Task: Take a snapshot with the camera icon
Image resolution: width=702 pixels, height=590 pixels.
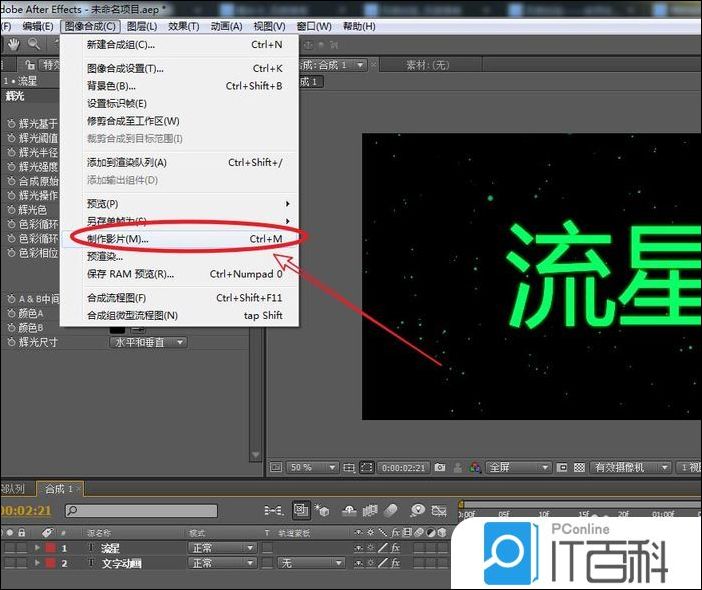Action: click(x=440, y=467)
